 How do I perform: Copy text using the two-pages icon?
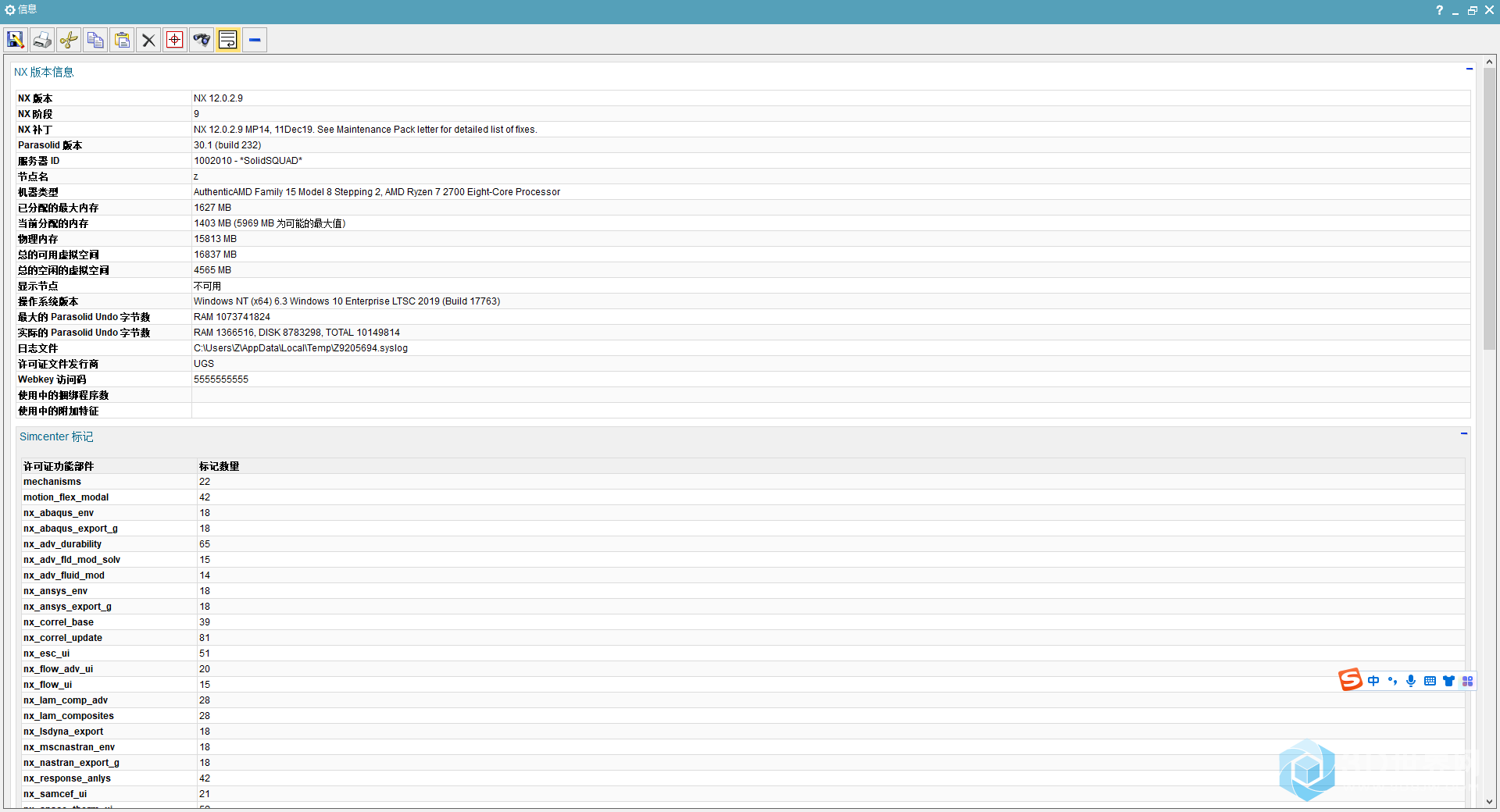coord(95,40)
